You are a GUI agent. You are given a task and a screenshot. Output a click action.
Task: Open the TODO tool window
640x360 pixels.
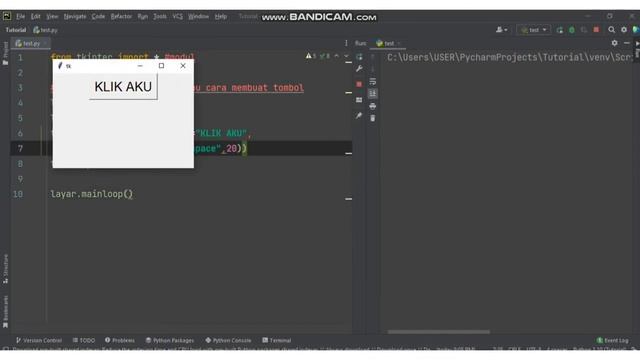click(x=84, y=340)
